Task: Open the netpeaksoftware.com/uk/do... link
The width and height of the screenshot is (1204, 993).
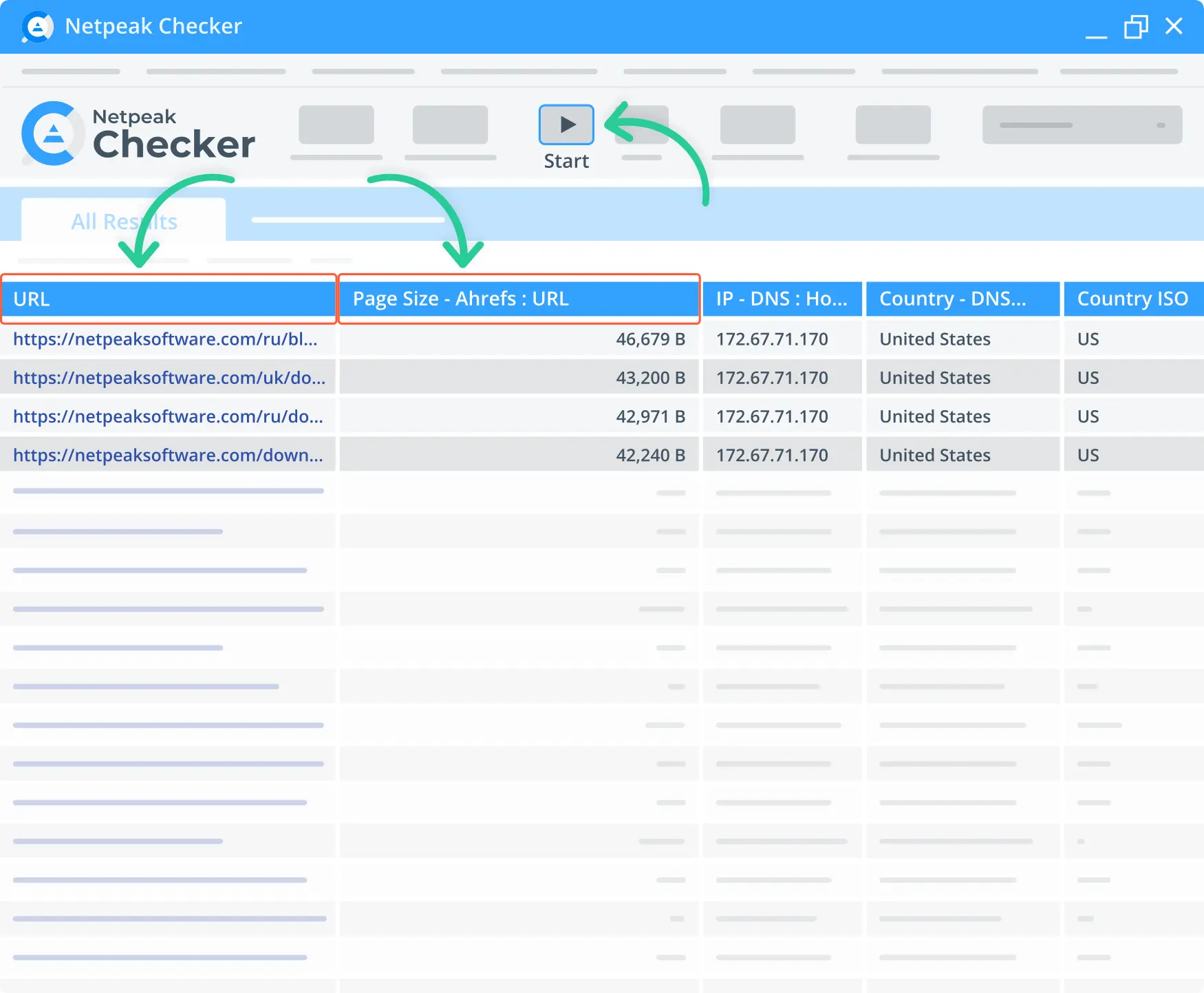Action: click(169, 377)
